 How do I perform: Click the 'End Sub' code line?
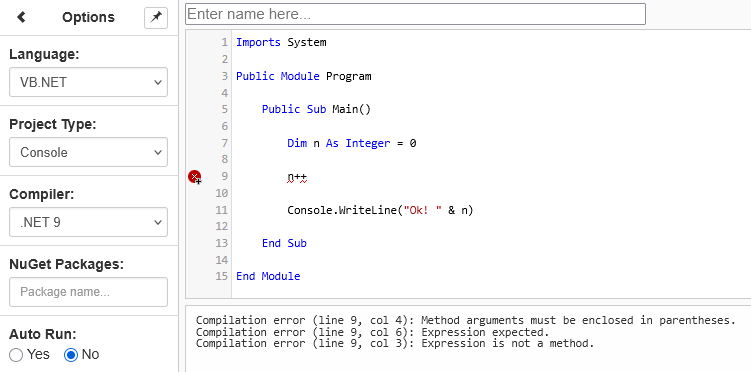(x=284, y=243)
